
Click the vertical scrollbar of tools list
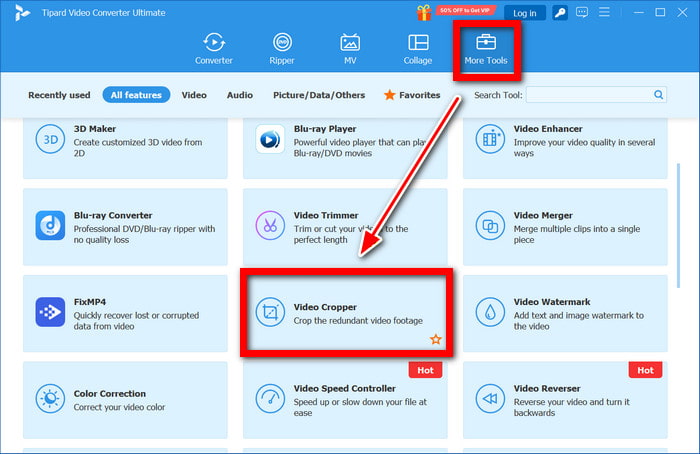[x=679, y=225]
